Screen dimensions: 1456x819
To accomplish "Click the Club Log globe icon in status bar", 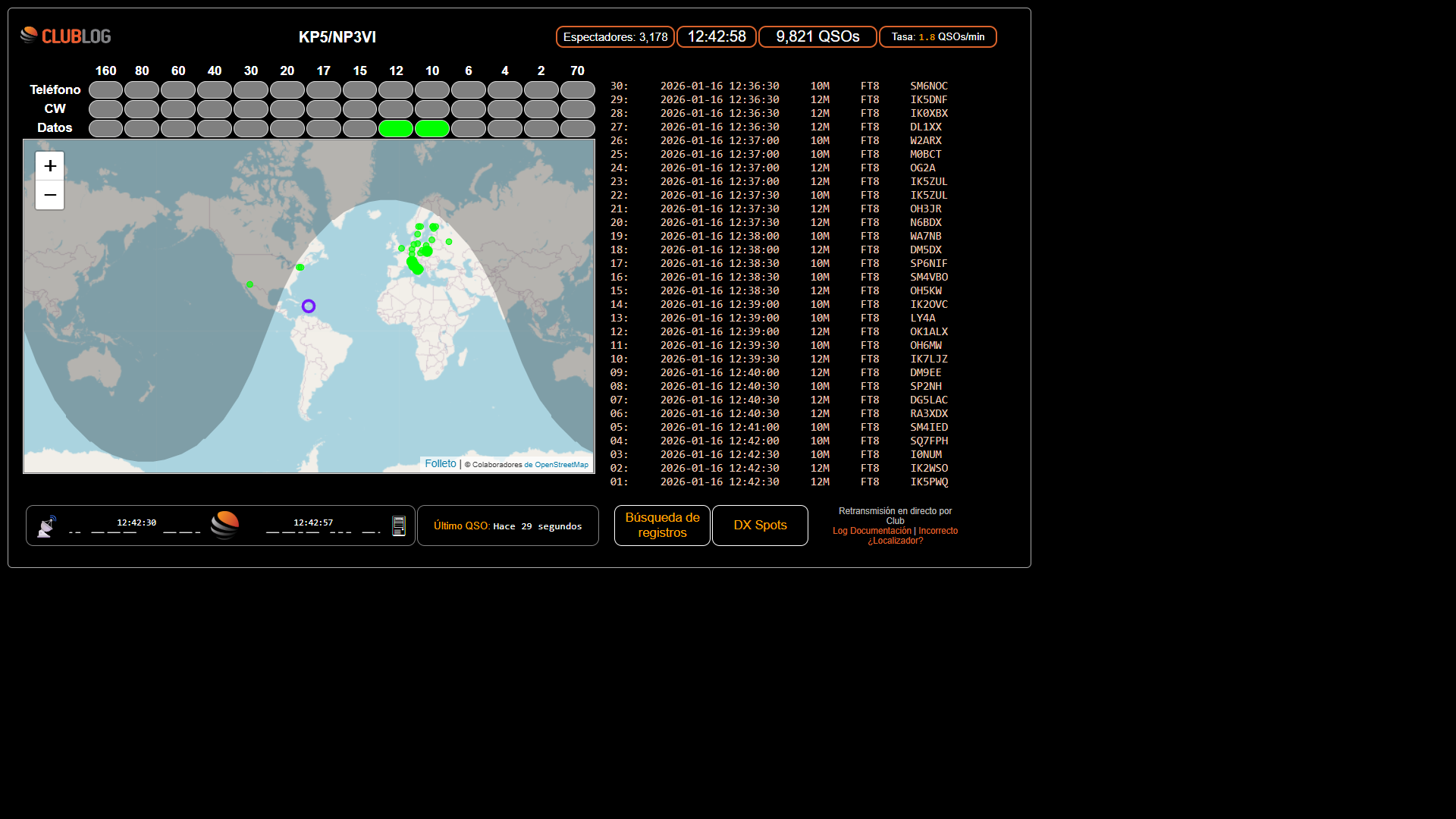I will [224, 525].
